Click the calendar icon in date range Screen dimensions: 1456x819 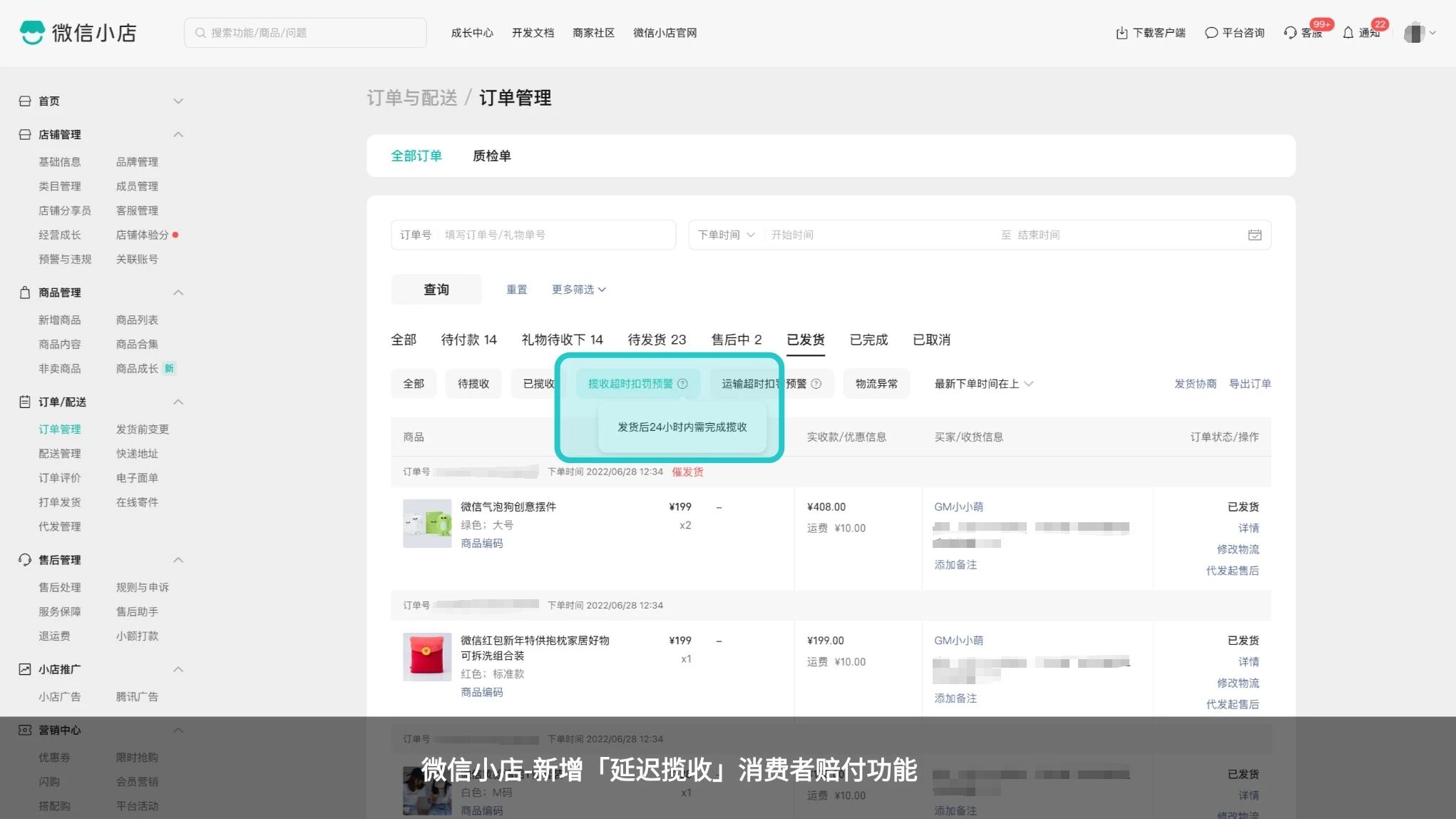coord(1254,235)
